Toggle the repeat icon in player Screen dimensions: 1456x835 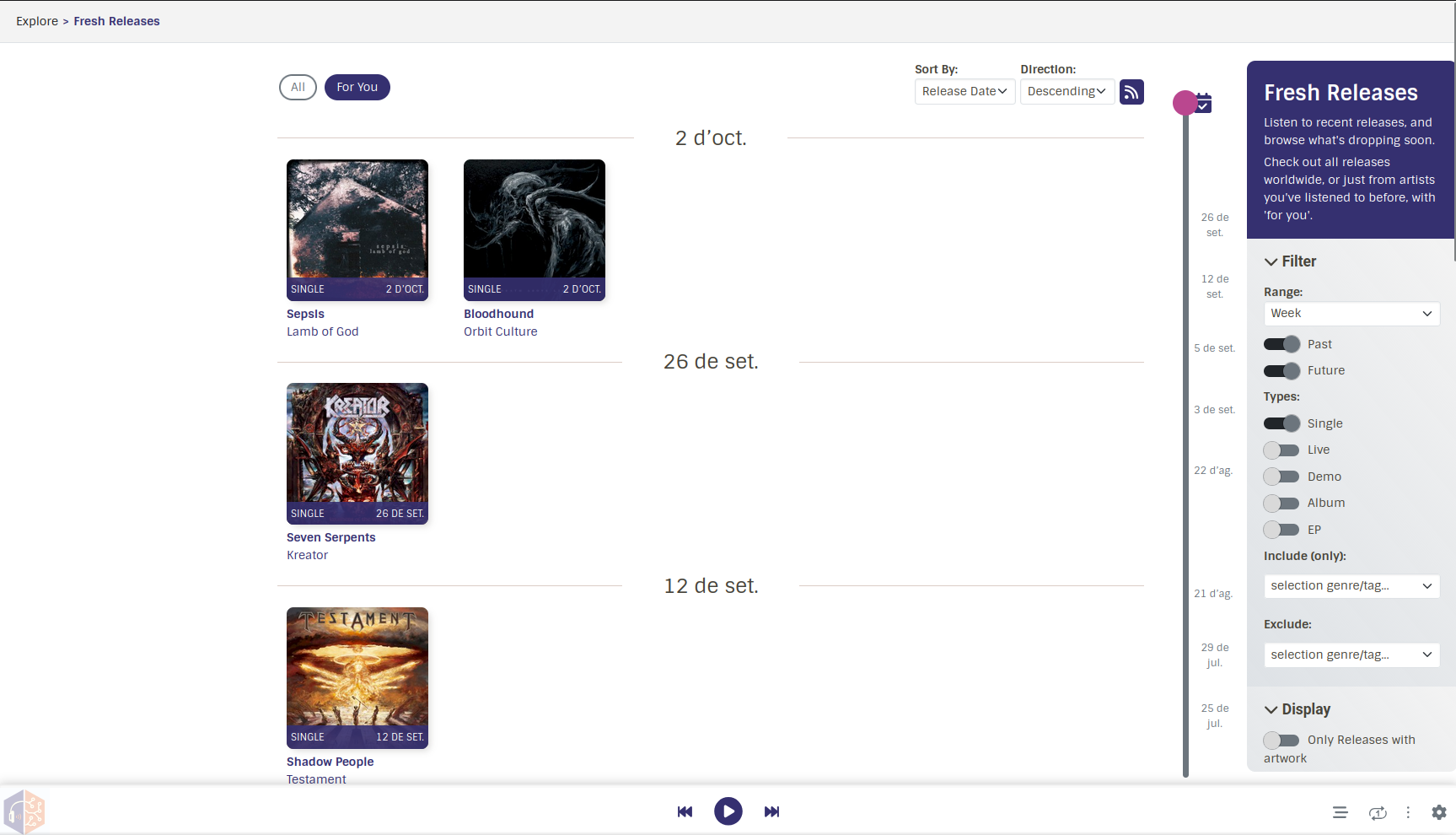(1378, 812)
